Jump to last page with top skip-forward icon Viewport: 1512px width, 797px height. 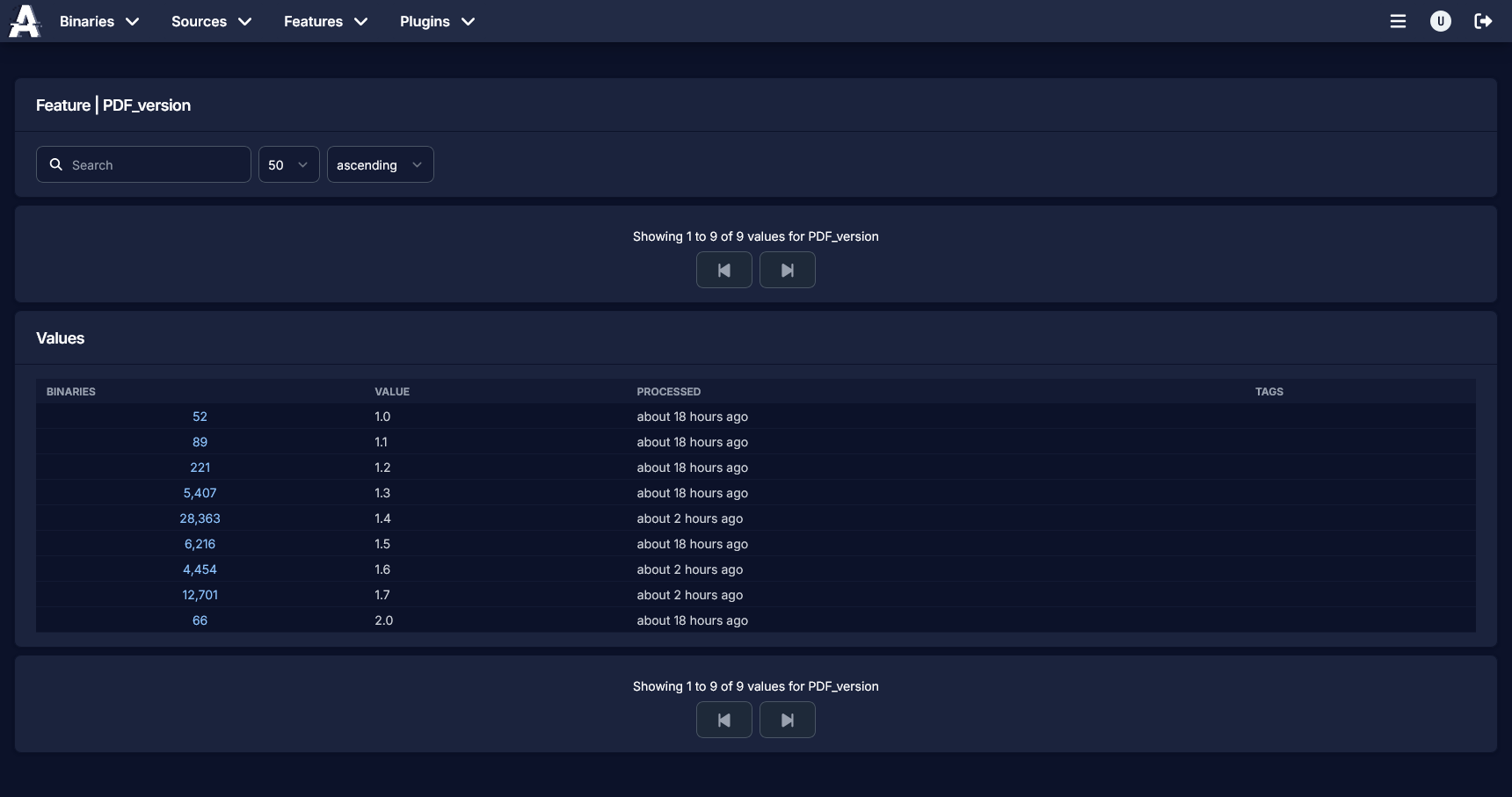[787, 270]
